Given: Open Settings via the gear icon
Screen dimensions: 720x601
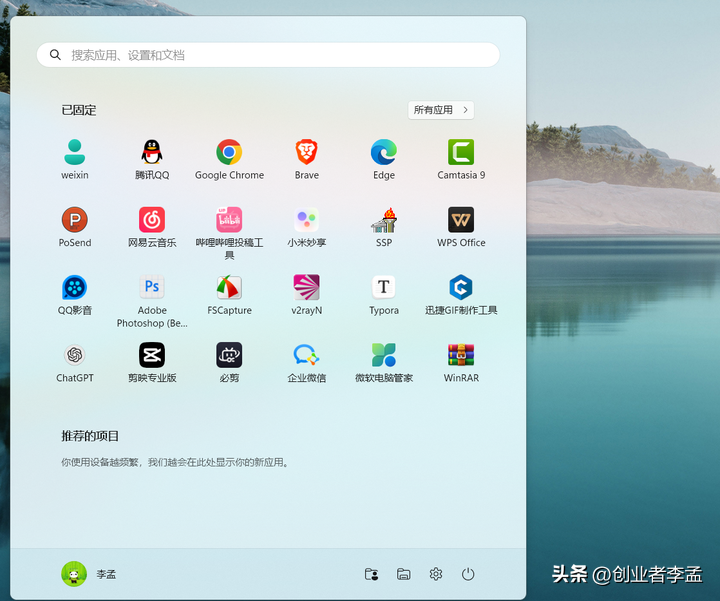Looking at the screenshot, I should click(435, 574).
